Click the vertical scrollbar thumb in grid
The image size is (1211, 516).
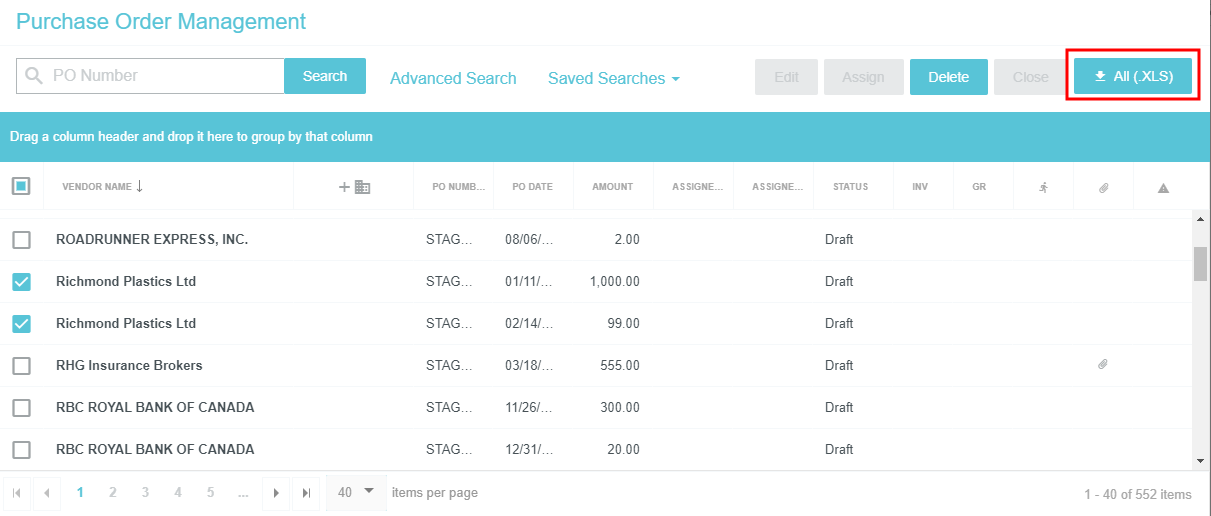[x=1200, y=263]
